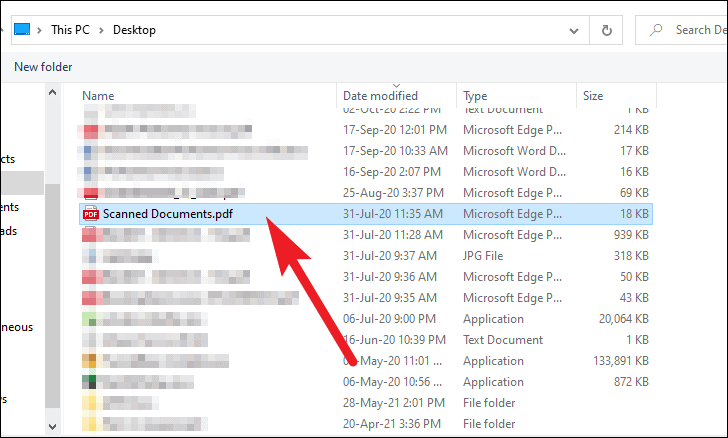Viewport: 728px width, 438px height.
Task: Click the This PC breadcrumb
Action: coord(70,30)
